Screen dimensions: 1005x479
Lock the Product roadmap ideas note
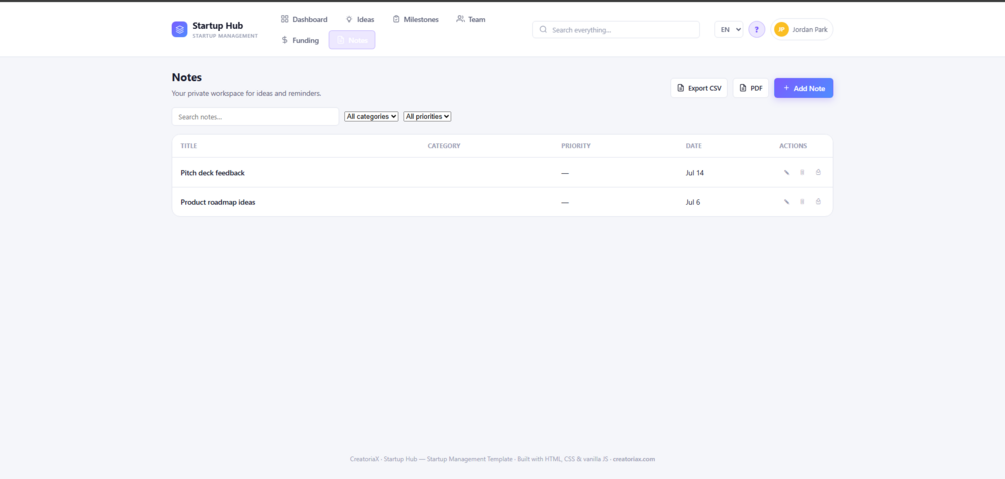(x=818, y=202)
